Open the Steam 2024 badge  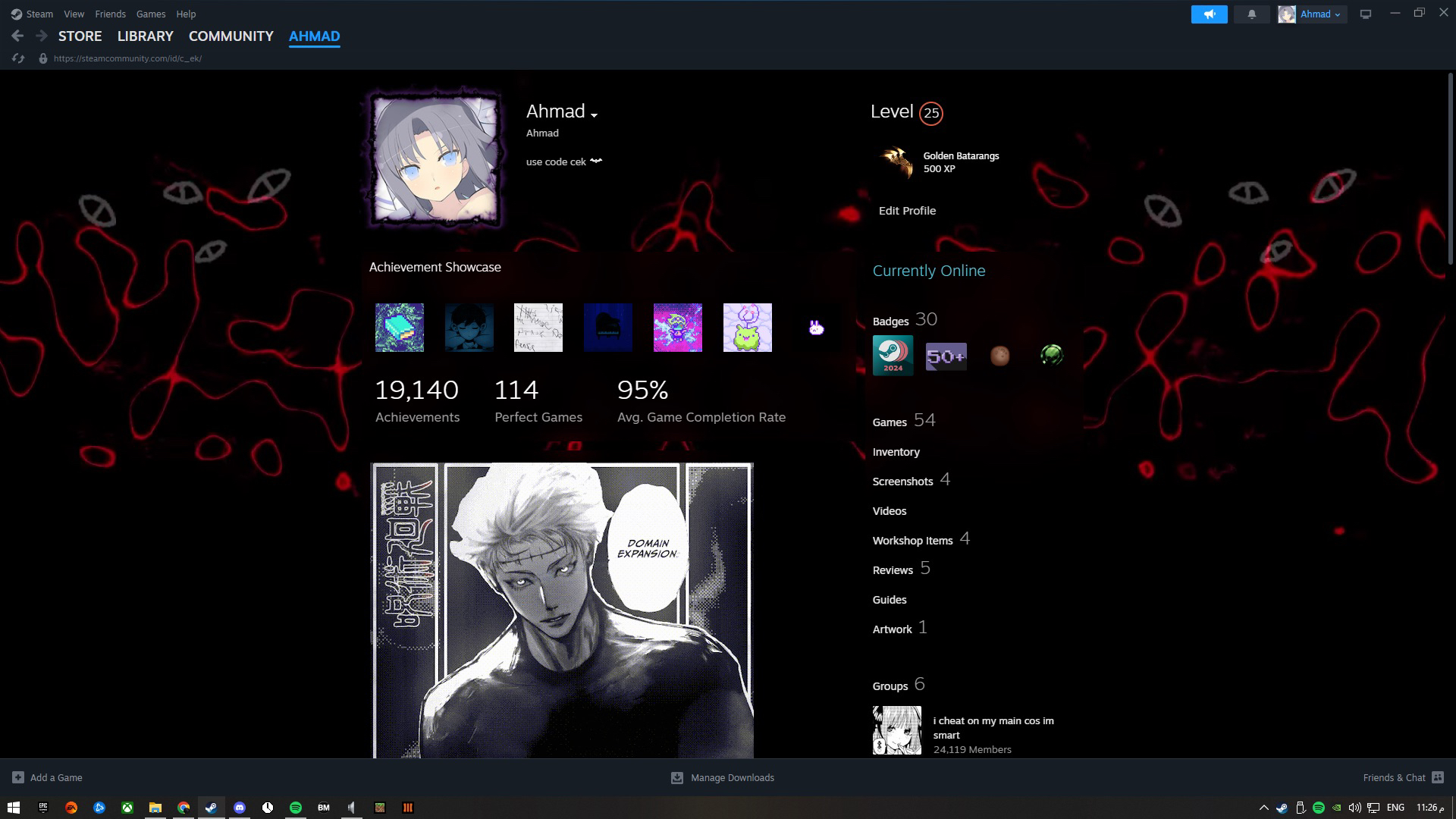[x=893, y=356]
